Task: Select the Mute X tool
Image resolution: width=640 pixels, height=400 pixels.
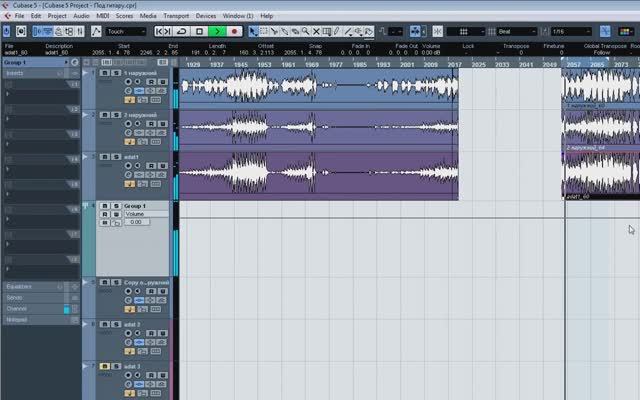Action: click(316, 31)
